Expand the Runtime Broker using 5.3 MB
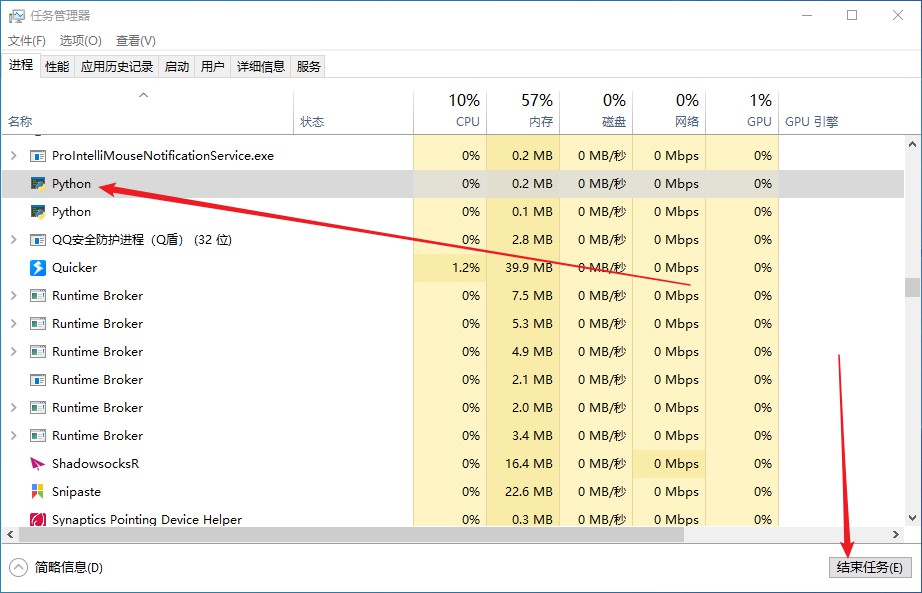Viewport: 922px width, 593px height. [x=14, y=324]
